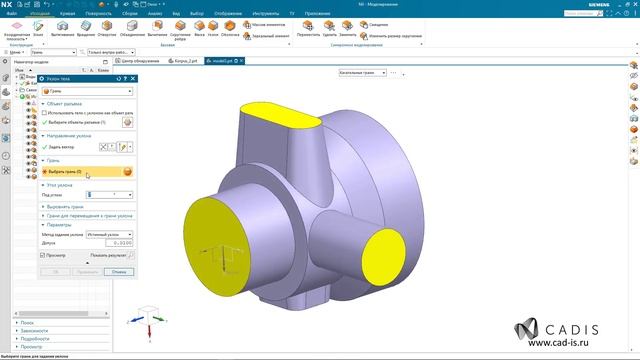
Task: Click the magnifier next to Показать результат
Action: [x=131, y=255]
